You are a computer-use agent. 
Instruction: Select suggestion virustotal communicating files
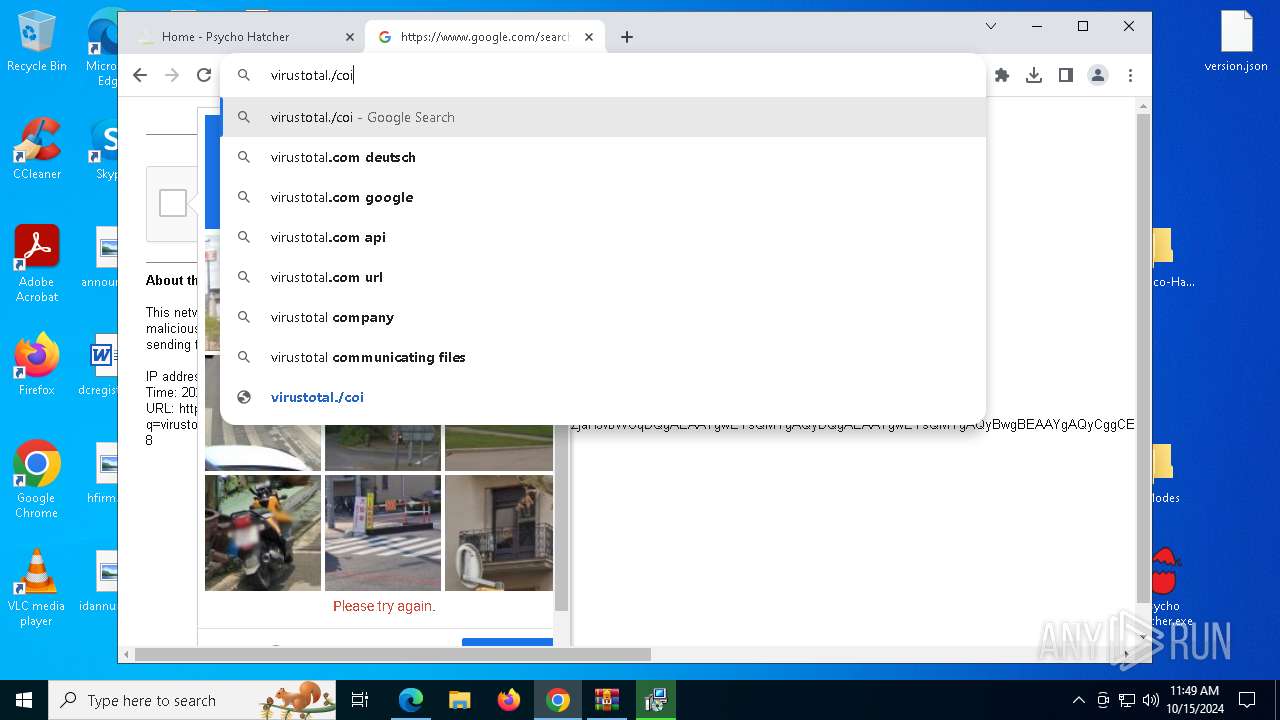pos(603,357)
